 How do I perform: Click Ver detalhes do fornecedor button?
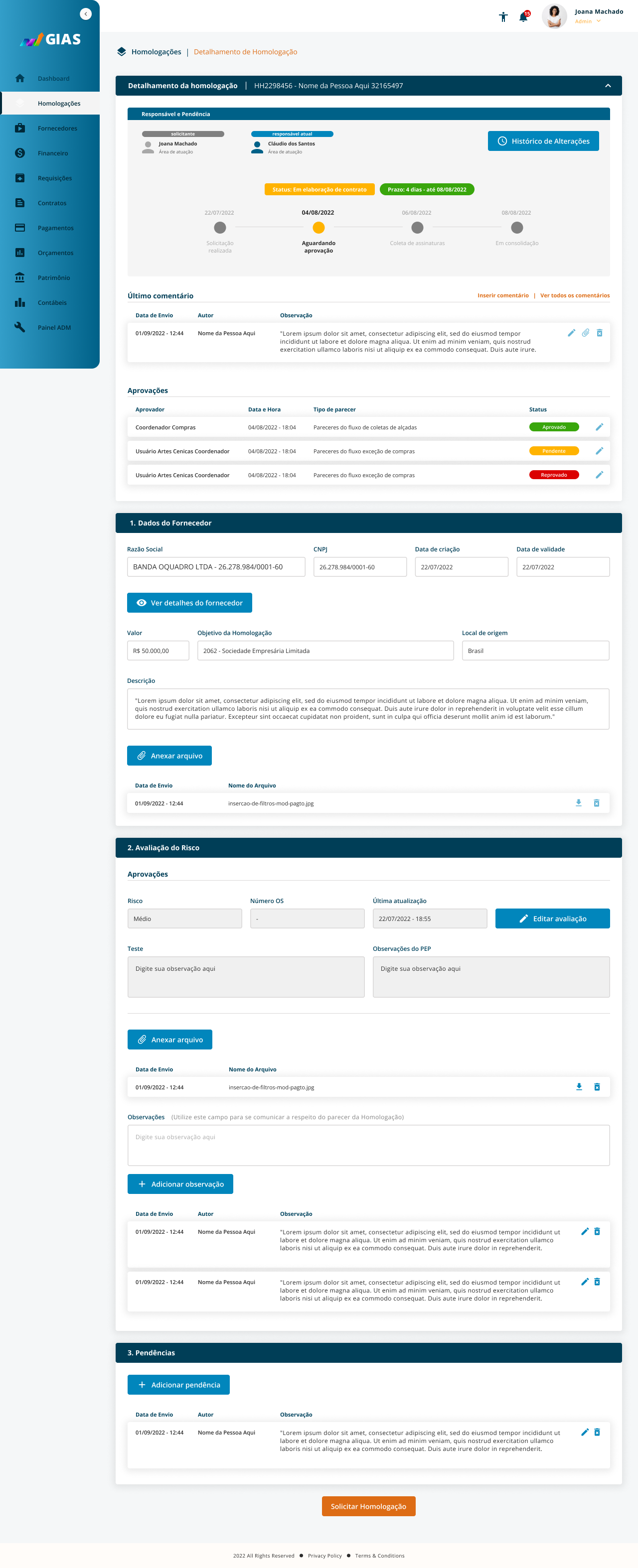pos(189,603)
